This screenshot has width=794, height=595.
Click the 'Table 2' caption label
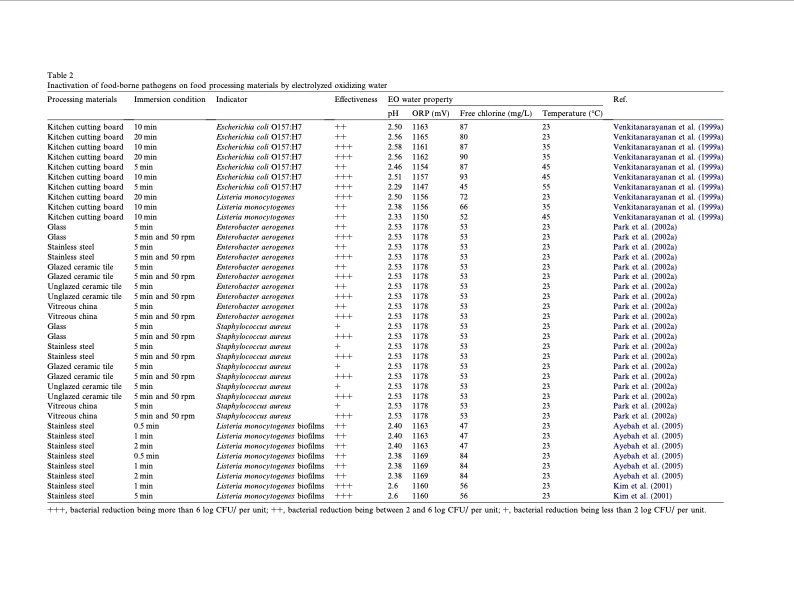tap(60, 76)
